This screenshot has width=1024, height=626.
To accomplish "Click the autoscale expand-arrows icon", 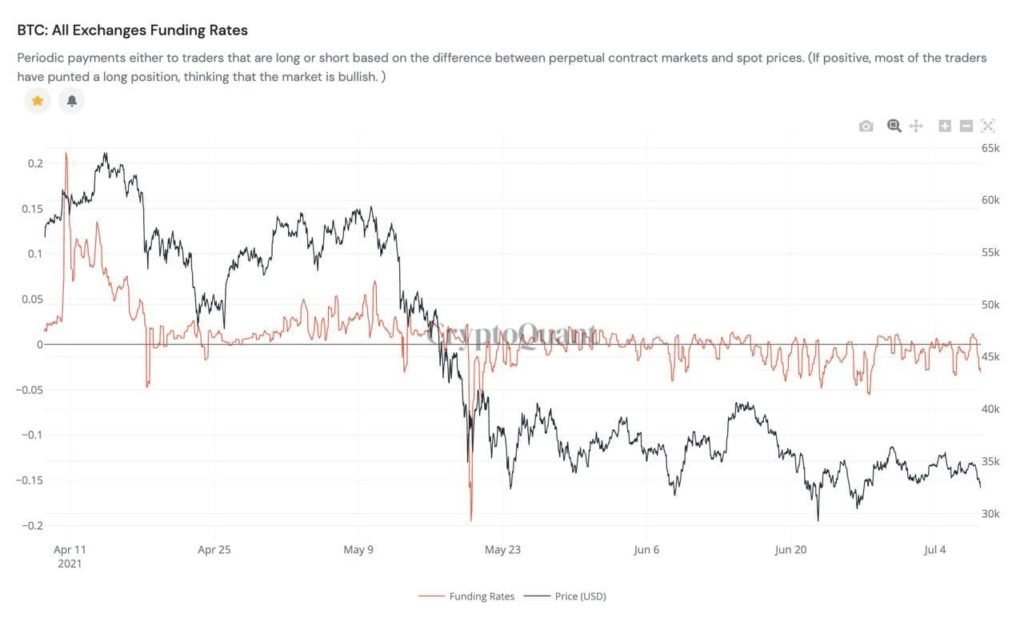I will pyautogui.click(x=988, y=126).
